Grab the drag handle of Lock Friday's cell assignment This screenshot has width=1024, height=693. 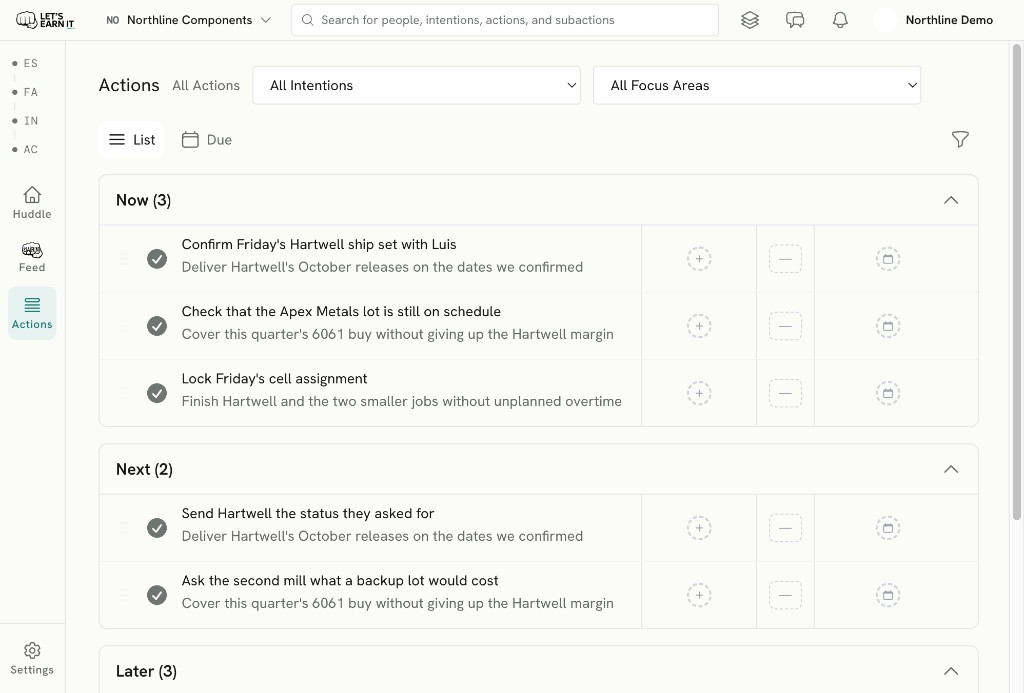(123, 393)
